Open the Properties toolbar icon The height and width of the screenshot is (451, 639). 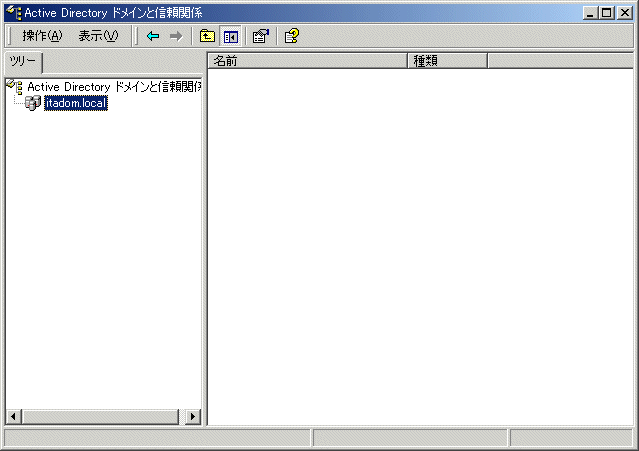click(x=261, y=36)
